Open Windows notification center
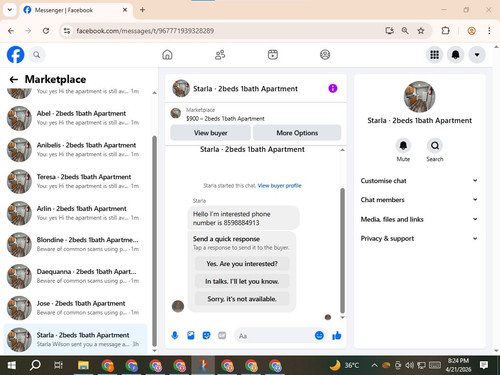This screenshot has height=375, width=500. [x=484, y=365]
